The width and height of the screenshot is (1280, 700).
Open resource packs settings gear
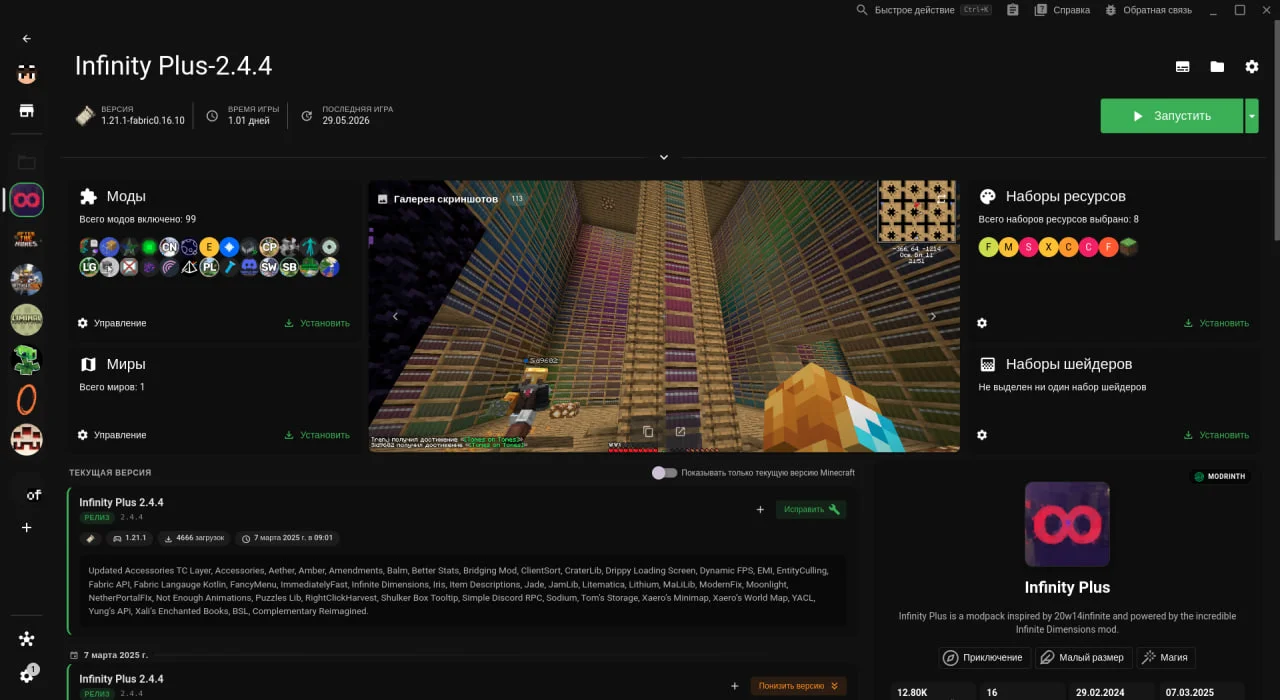(x=982, y=323)
